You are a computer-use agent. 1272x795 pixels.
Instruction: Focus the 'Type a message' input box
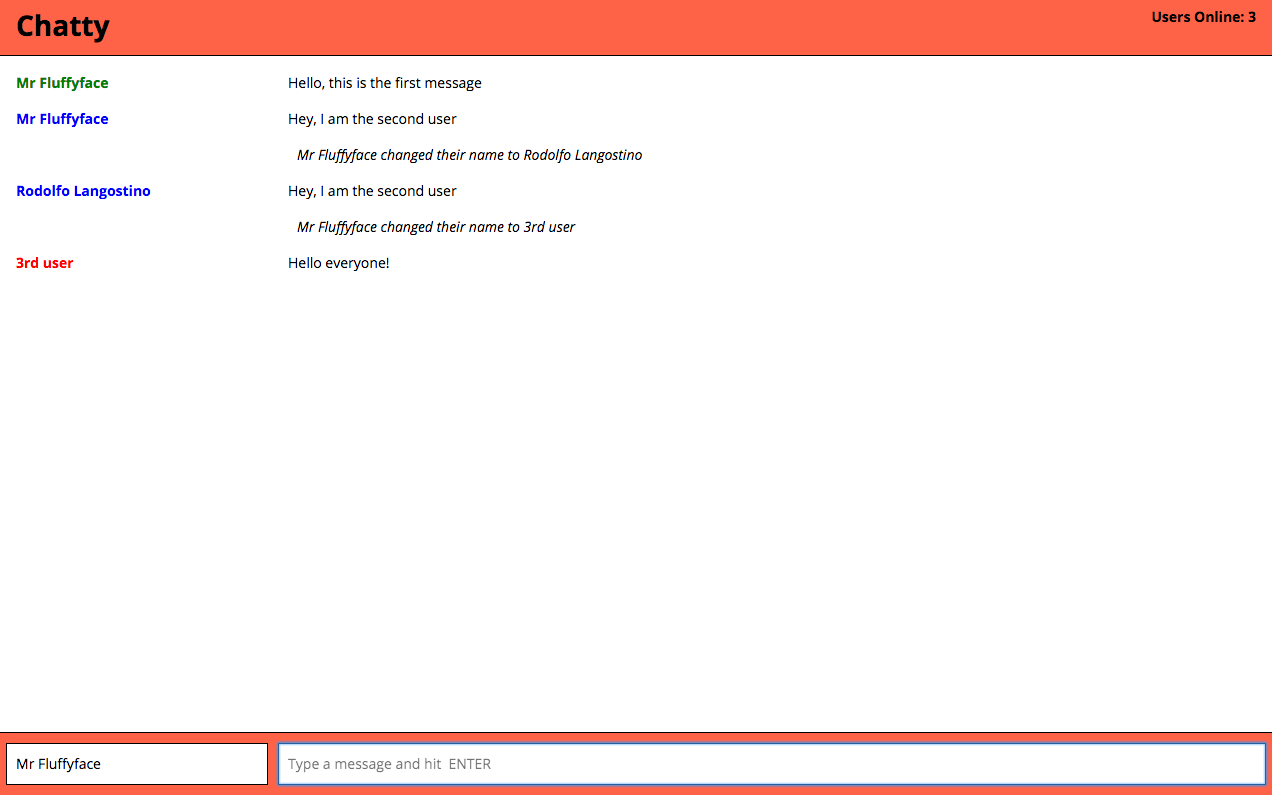click(771, 764)
